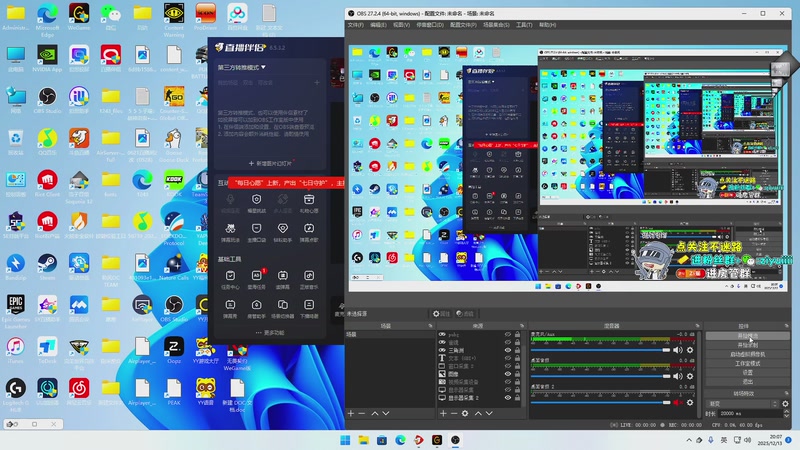Screen dimensions: 800x450
Task: Open the 场景集合(S) menu
Action: 496,24
